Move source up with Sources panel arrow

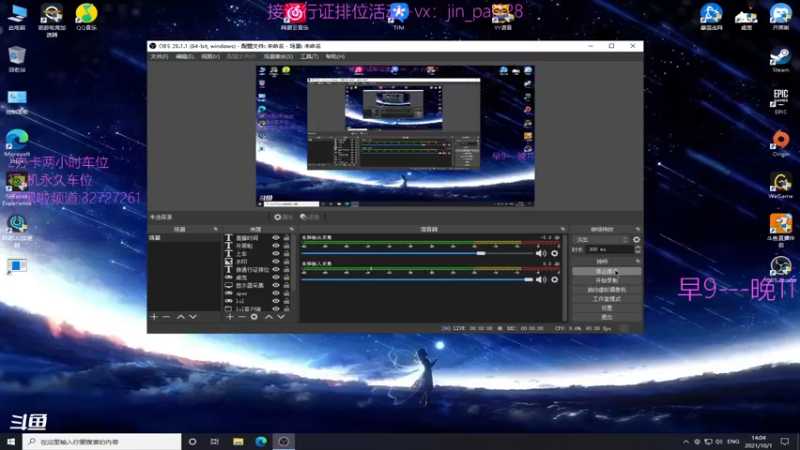[269, 317]
